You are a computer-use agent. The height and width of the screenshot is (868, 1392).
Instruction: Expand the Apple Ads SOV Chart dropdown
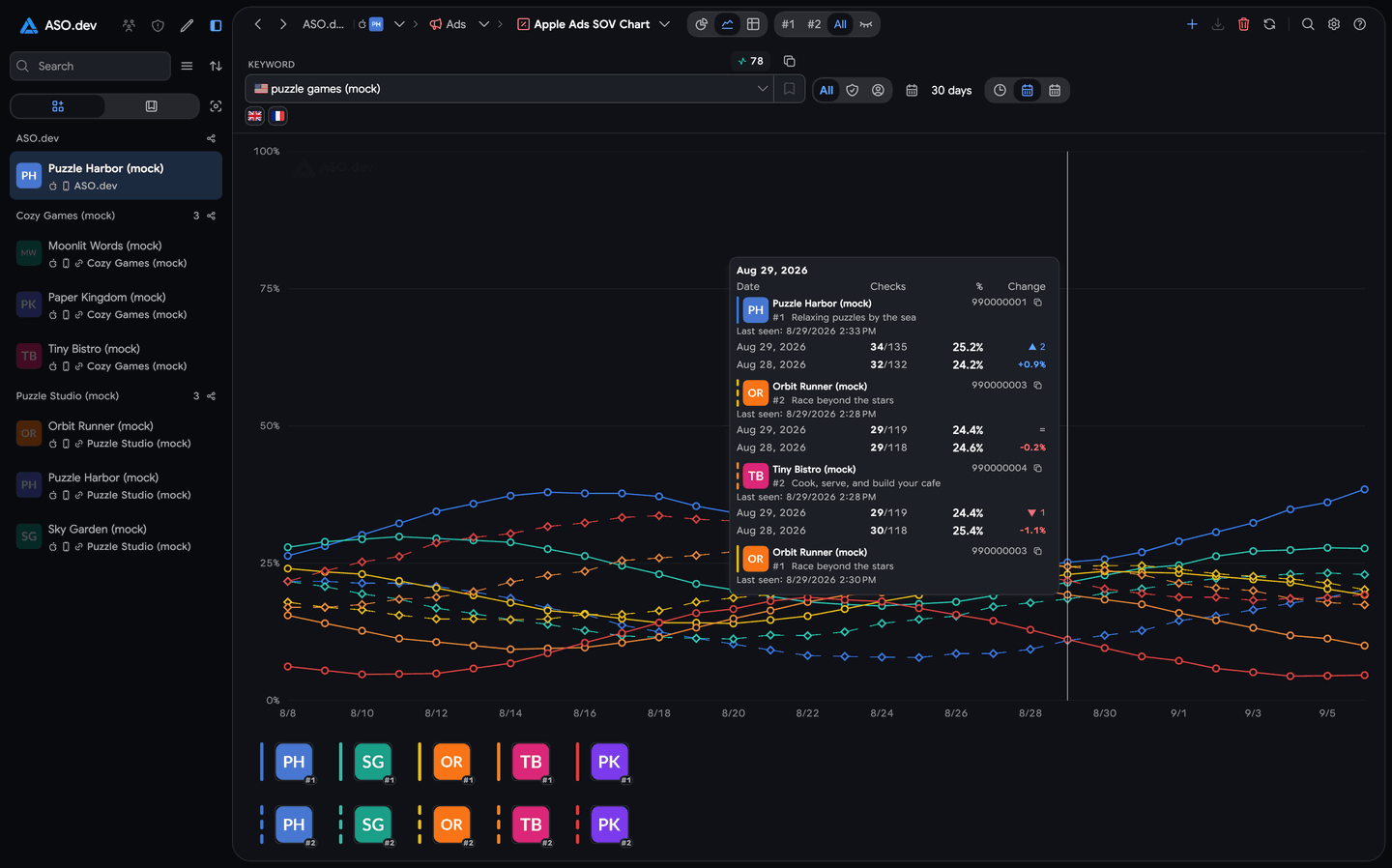[x=664, y=24]
